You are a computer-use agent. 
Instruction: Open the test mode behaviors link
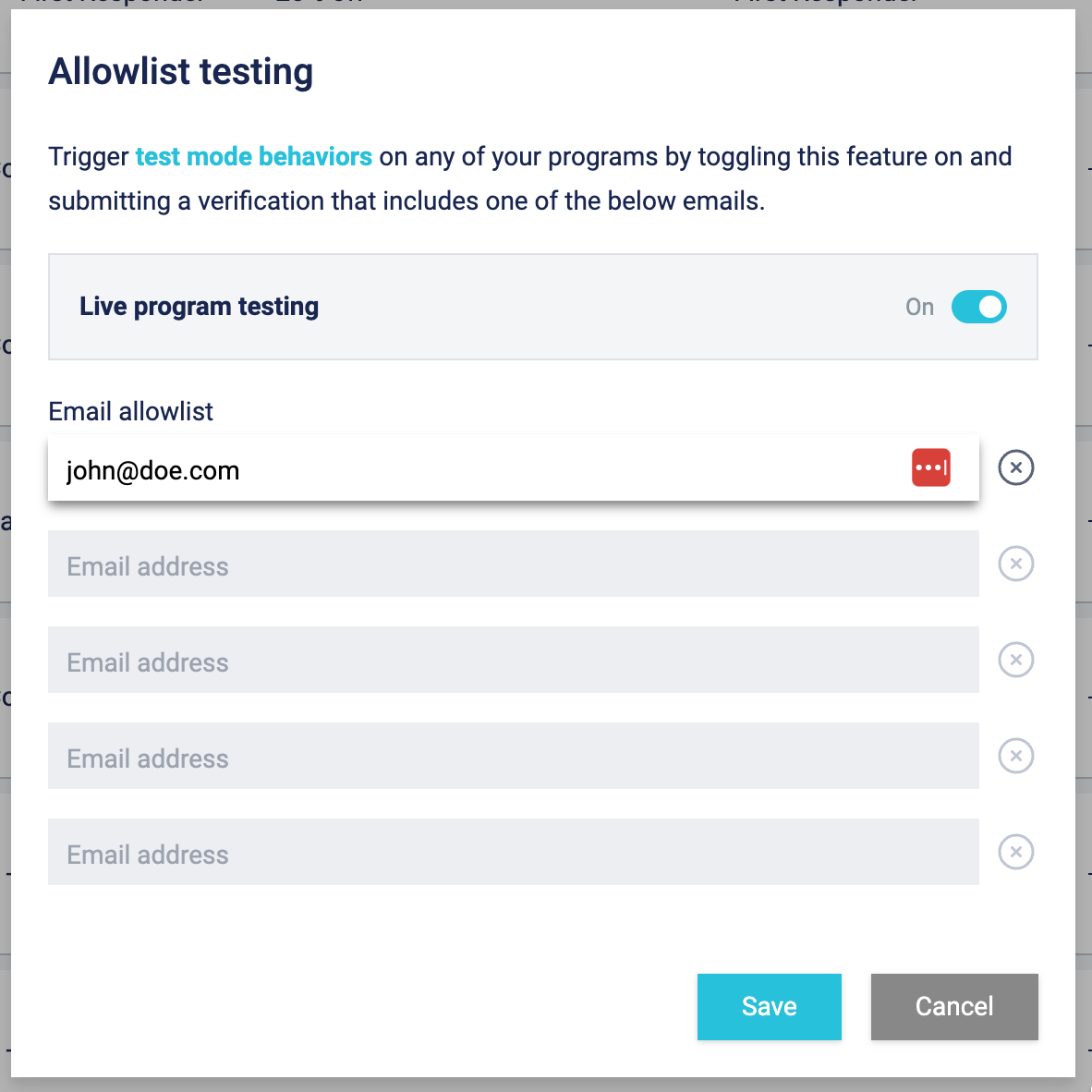(253, 157)
